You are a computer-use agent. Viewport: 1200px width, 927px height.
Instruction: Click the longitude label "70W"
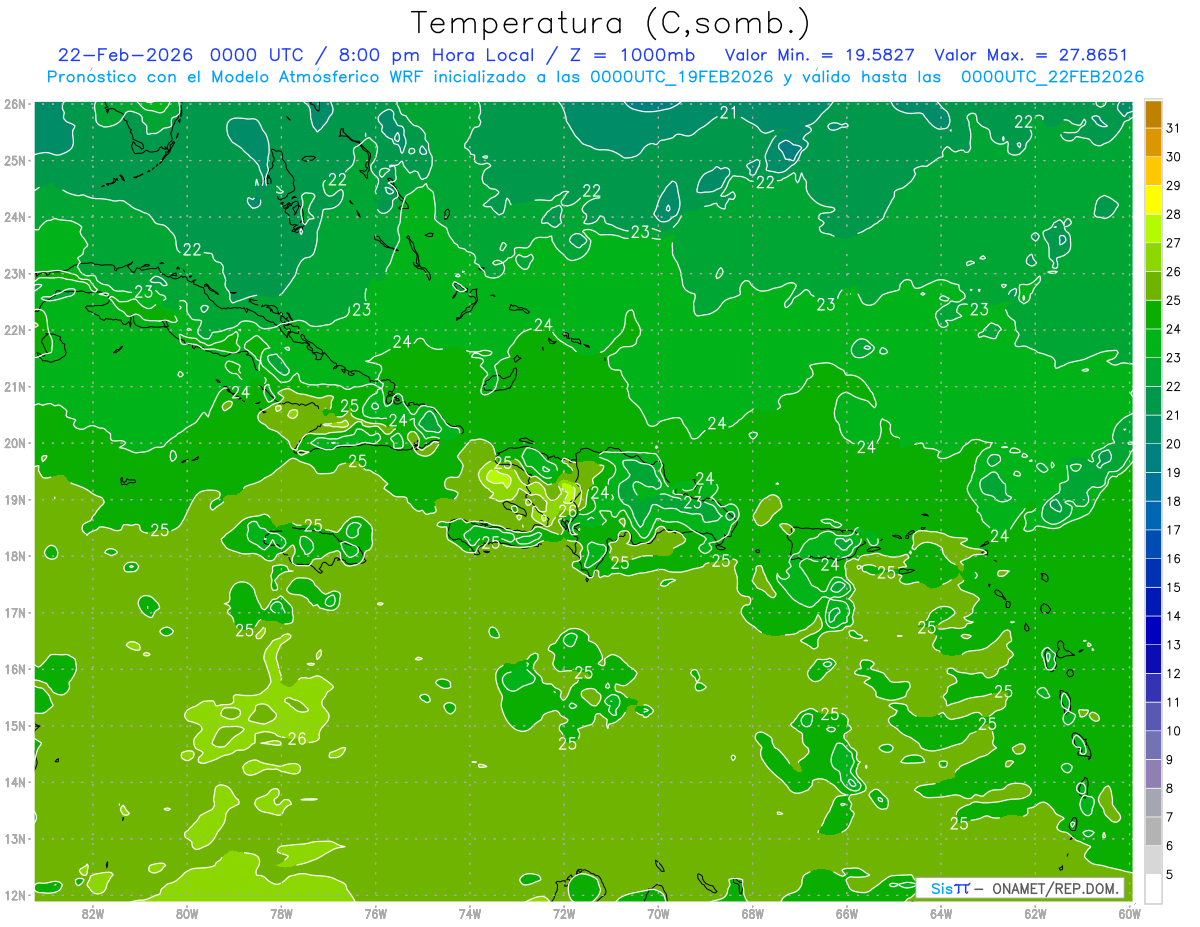point(658,913)
